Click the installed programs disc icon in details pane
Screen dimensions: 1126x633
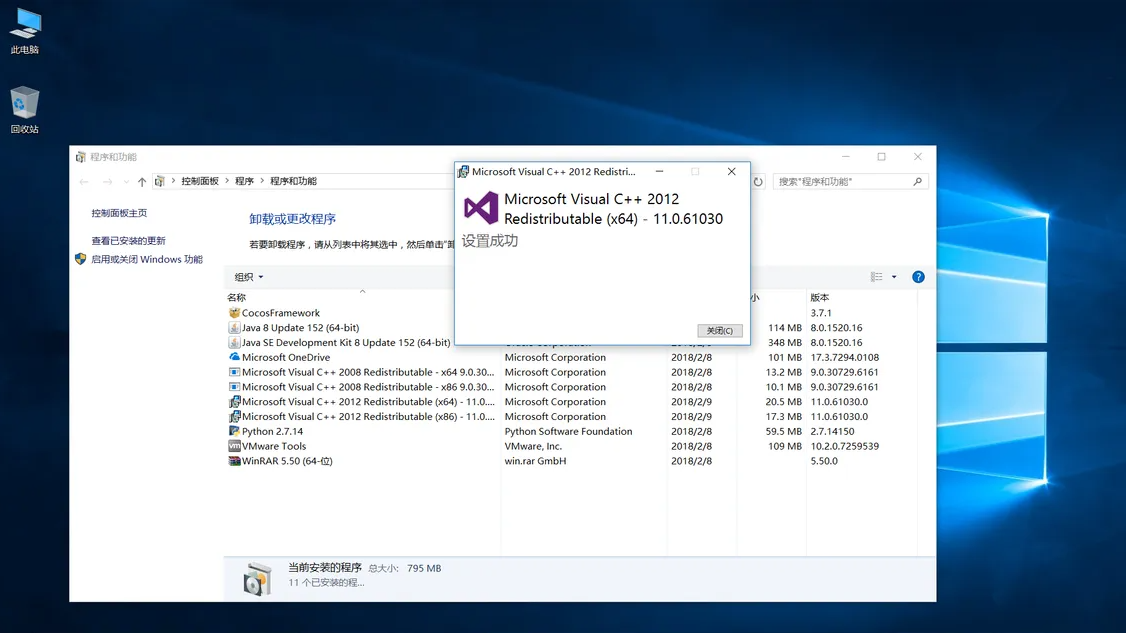click(257, 579)
